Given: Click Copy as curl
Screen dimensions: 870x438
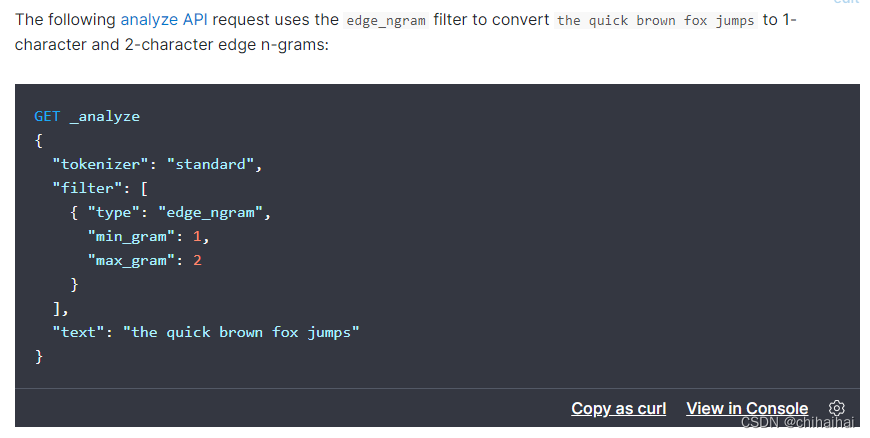Looking at the screenshot, I should coord(619,409).
